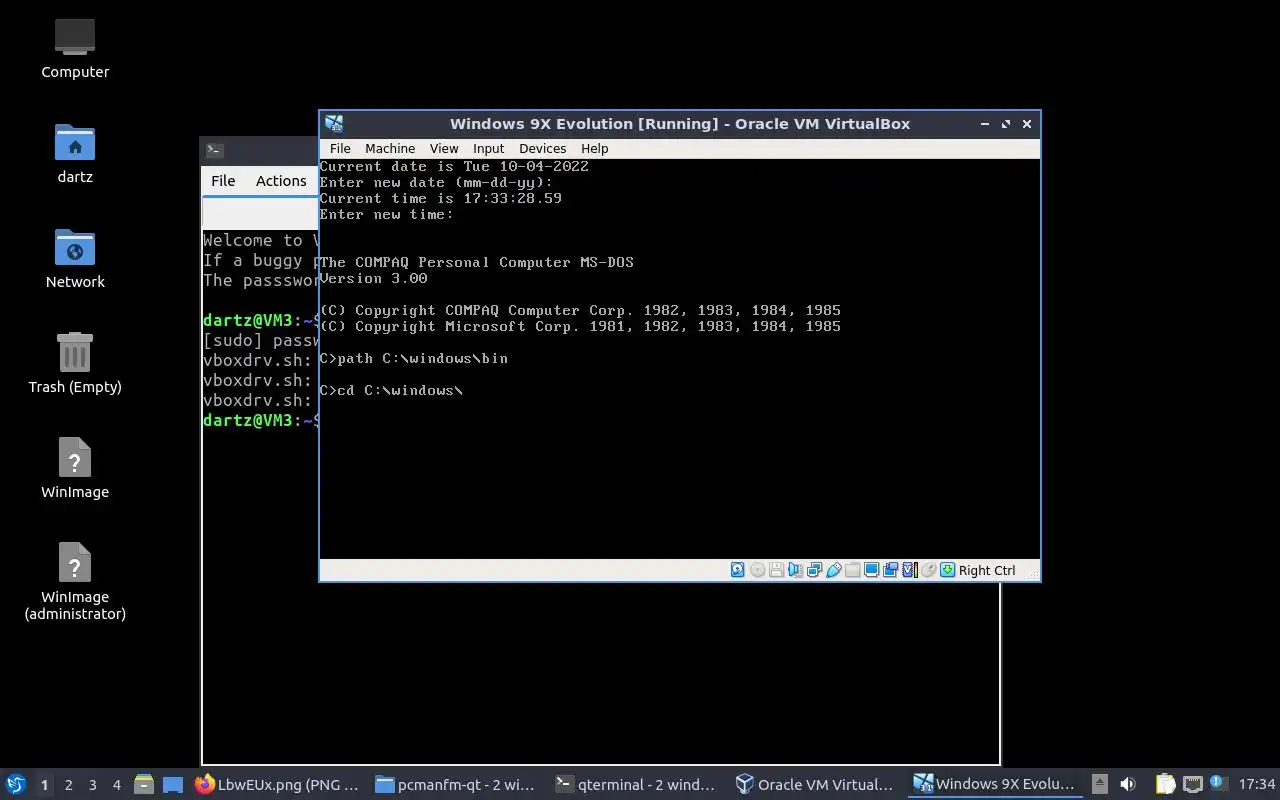
Task: Click 'The COMPAQ Personal Computer MS-DOS' line
Action: (477, 262)
